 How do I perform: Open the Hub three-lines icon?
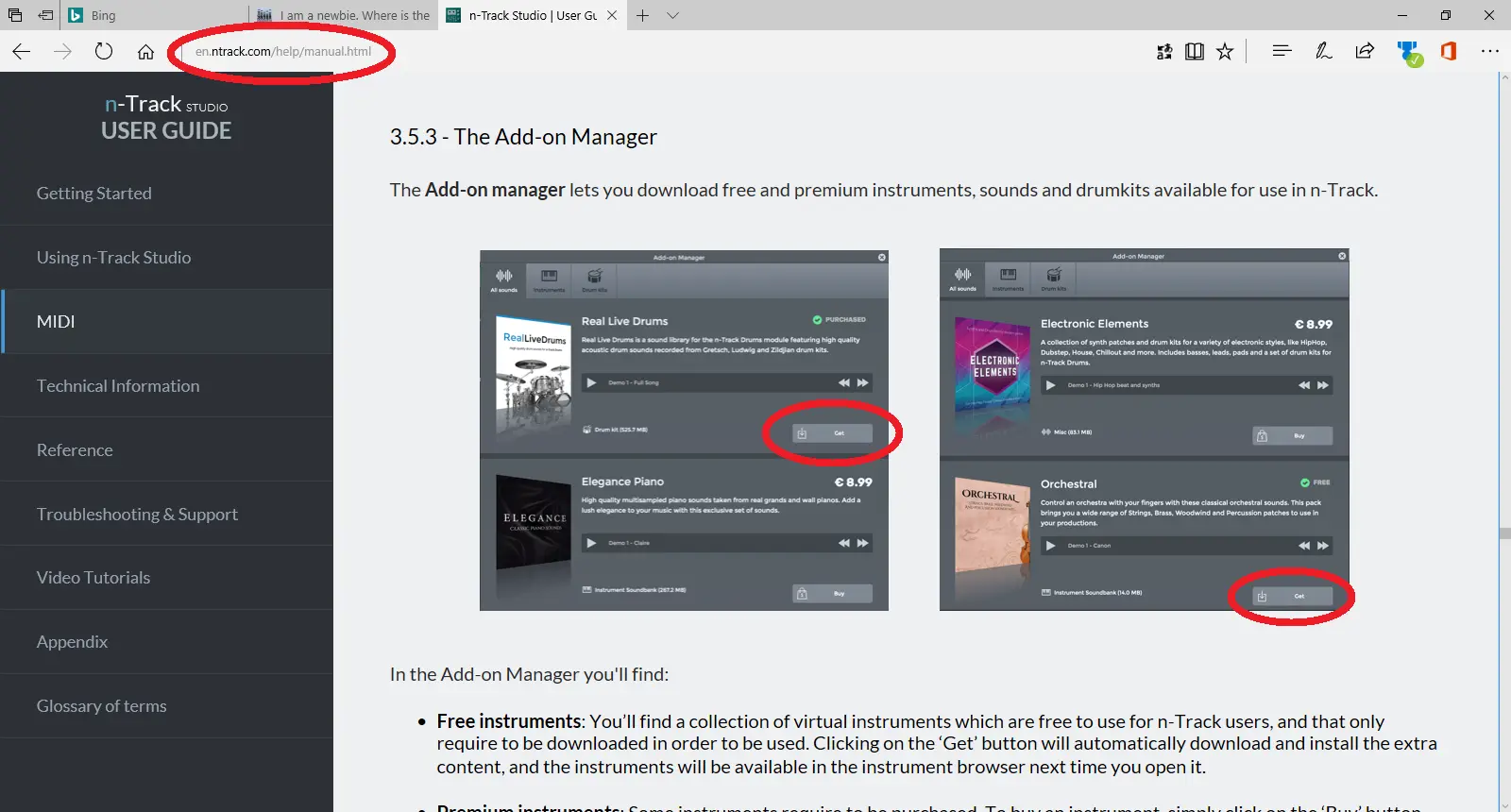1282,51
